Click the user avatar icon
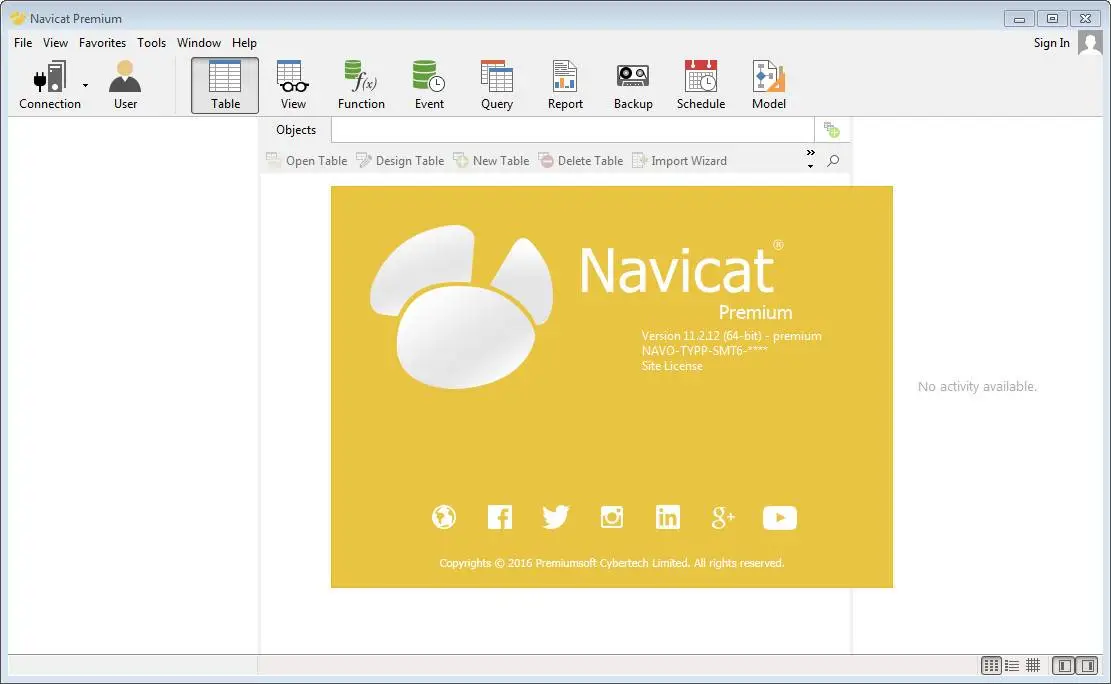The image size is (1111, 684). [x=1090, y=43]
